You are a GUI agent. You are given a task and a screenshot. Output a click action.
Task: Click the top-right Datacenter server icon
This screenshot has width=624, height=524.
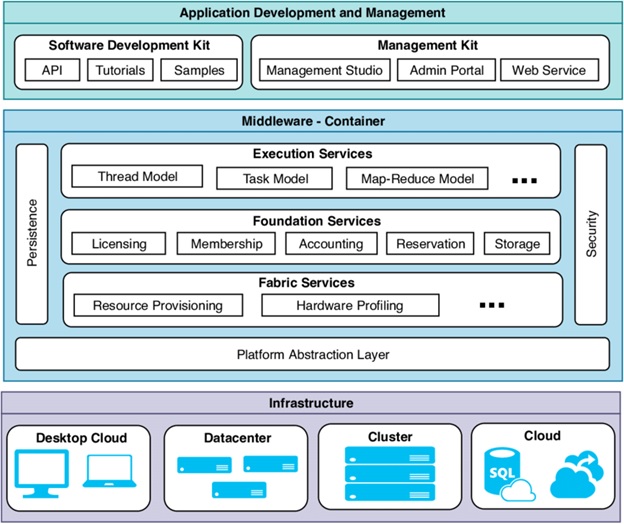pos(270,464)
